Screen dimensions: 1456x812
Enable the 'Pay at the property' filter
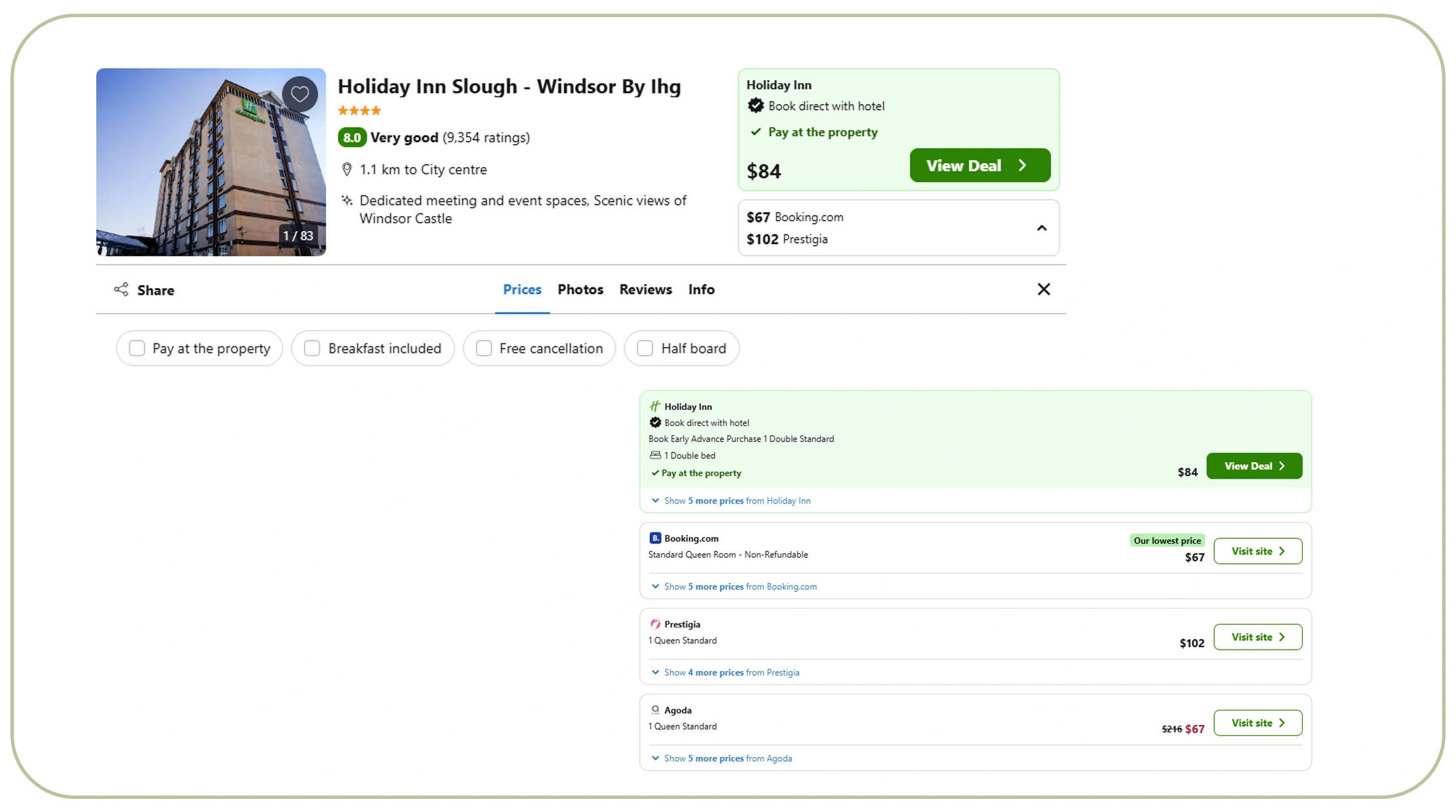pos(136,348)
